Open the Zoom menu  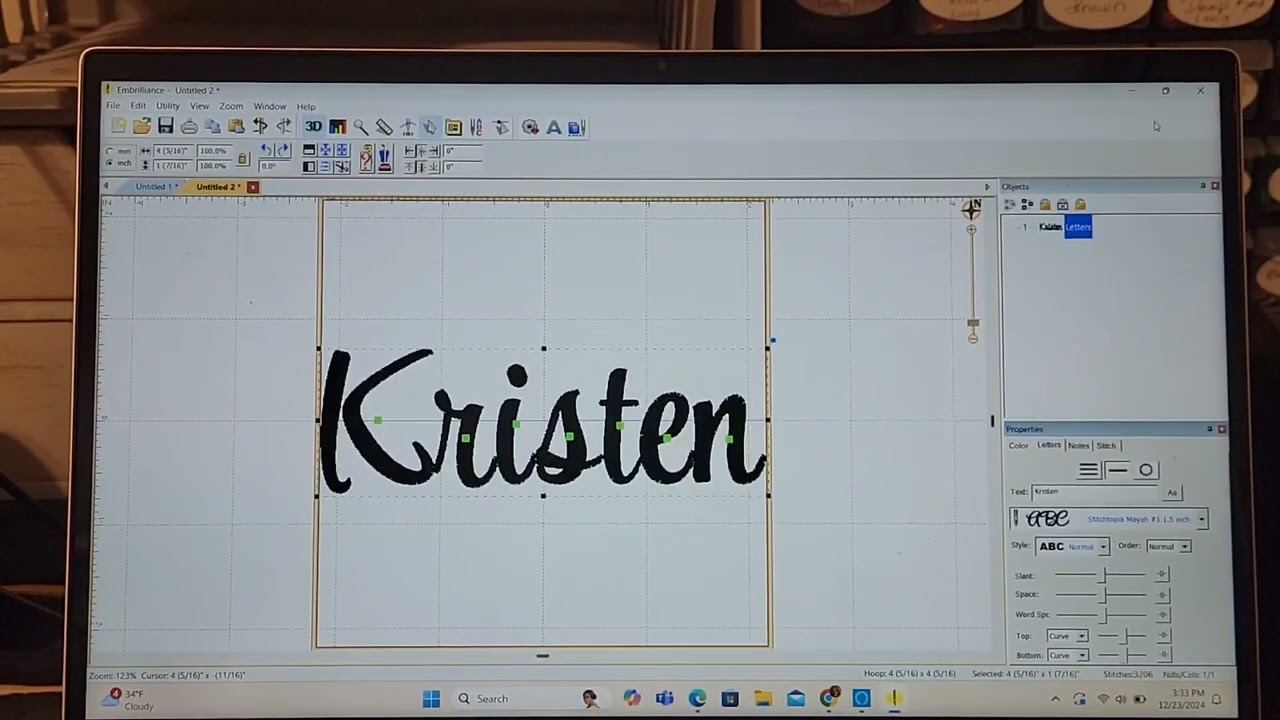231,106
